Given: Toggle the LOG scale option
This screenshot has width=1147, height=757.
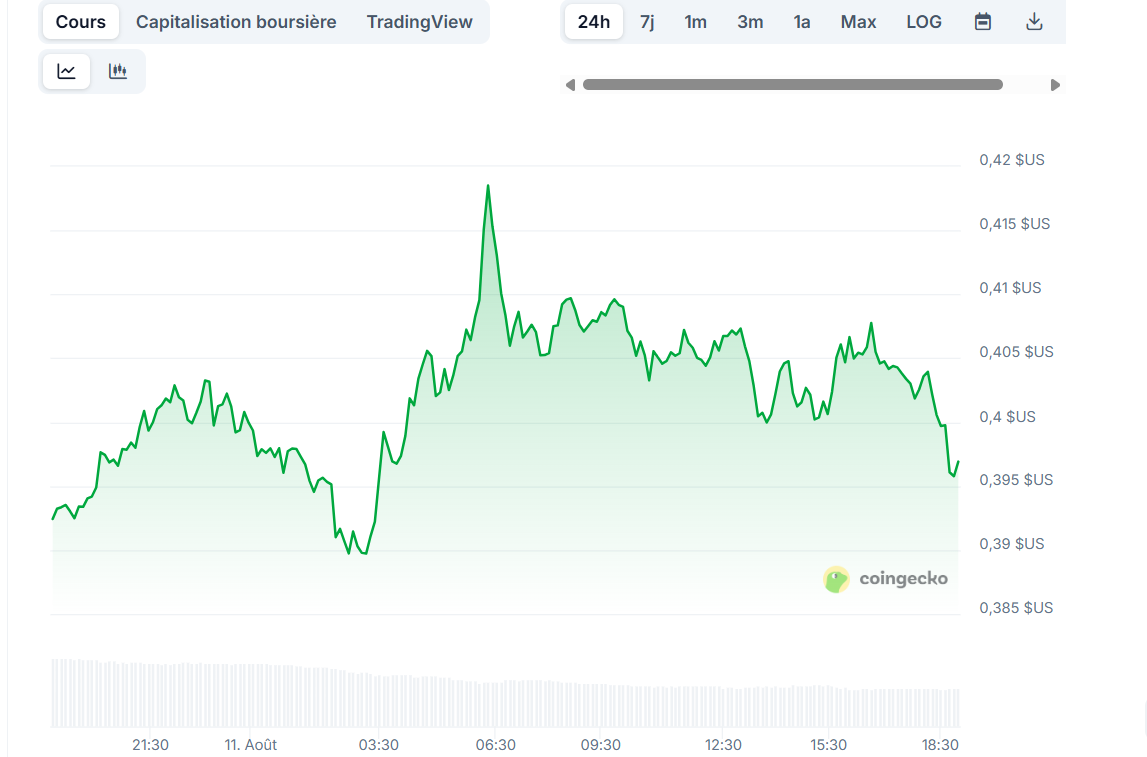Looking at the screenshot, I should 923,21.
